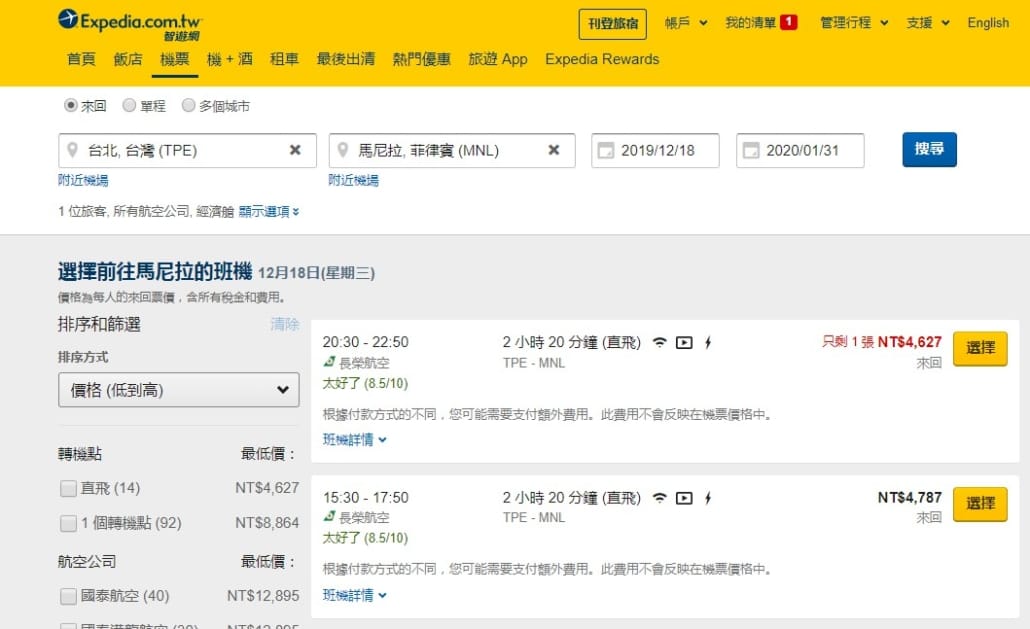Click the 太好了 (8.5/10) rating on 15:30 flight
This screenshot has height=629, width=1030.
point(365,538)
